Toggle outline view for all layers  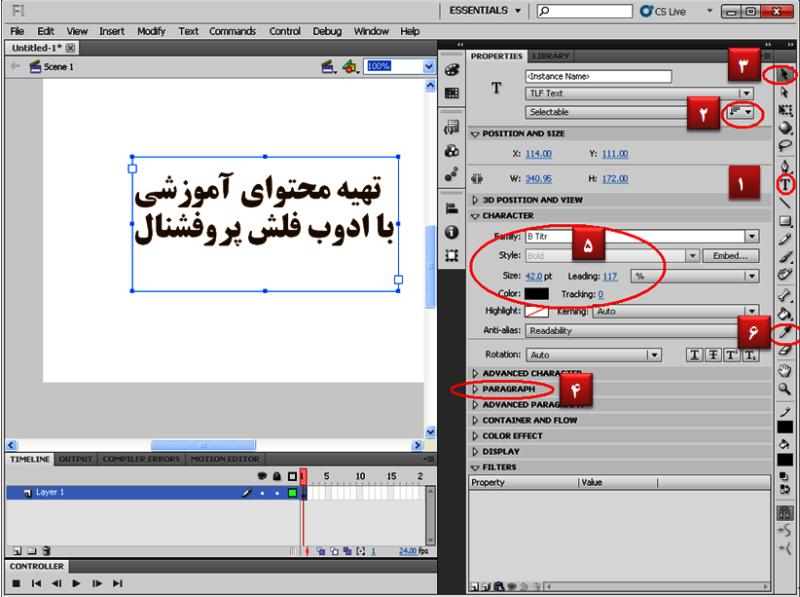tap(292, 476)
